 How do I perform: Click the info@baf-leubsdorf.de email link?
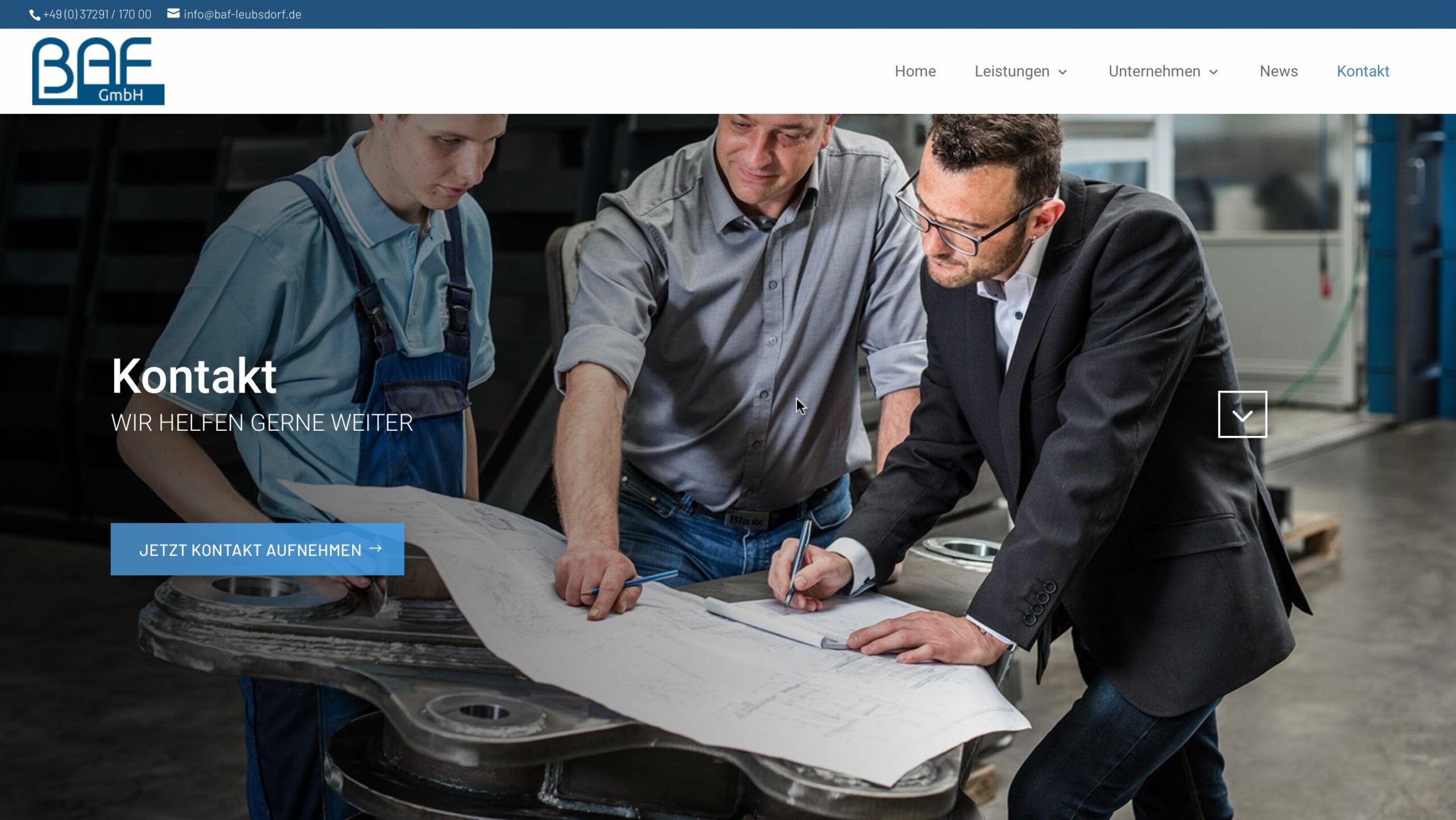pos(242,14)
